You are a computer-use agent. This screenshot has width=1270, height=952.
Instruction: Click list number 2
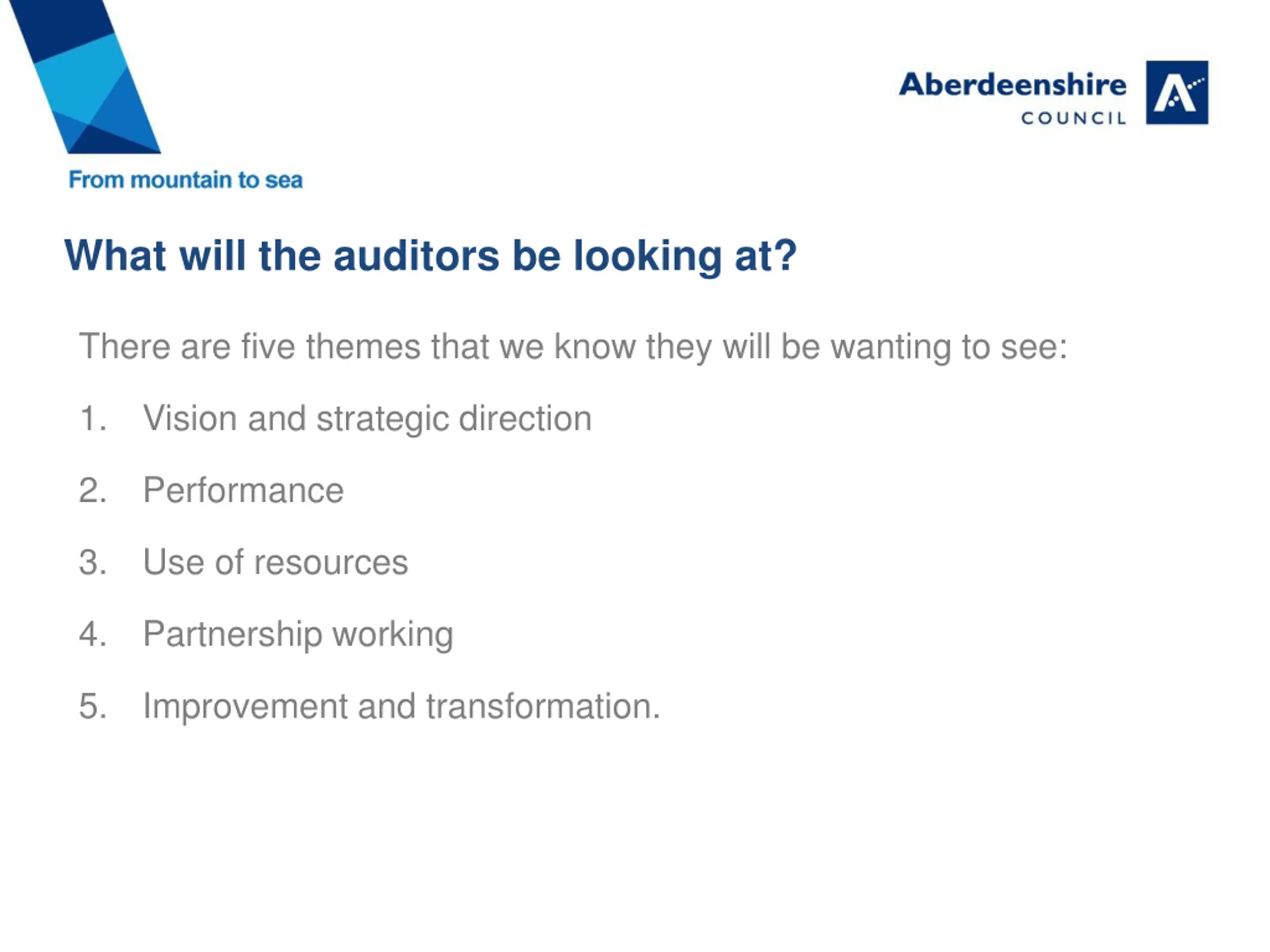93,490
